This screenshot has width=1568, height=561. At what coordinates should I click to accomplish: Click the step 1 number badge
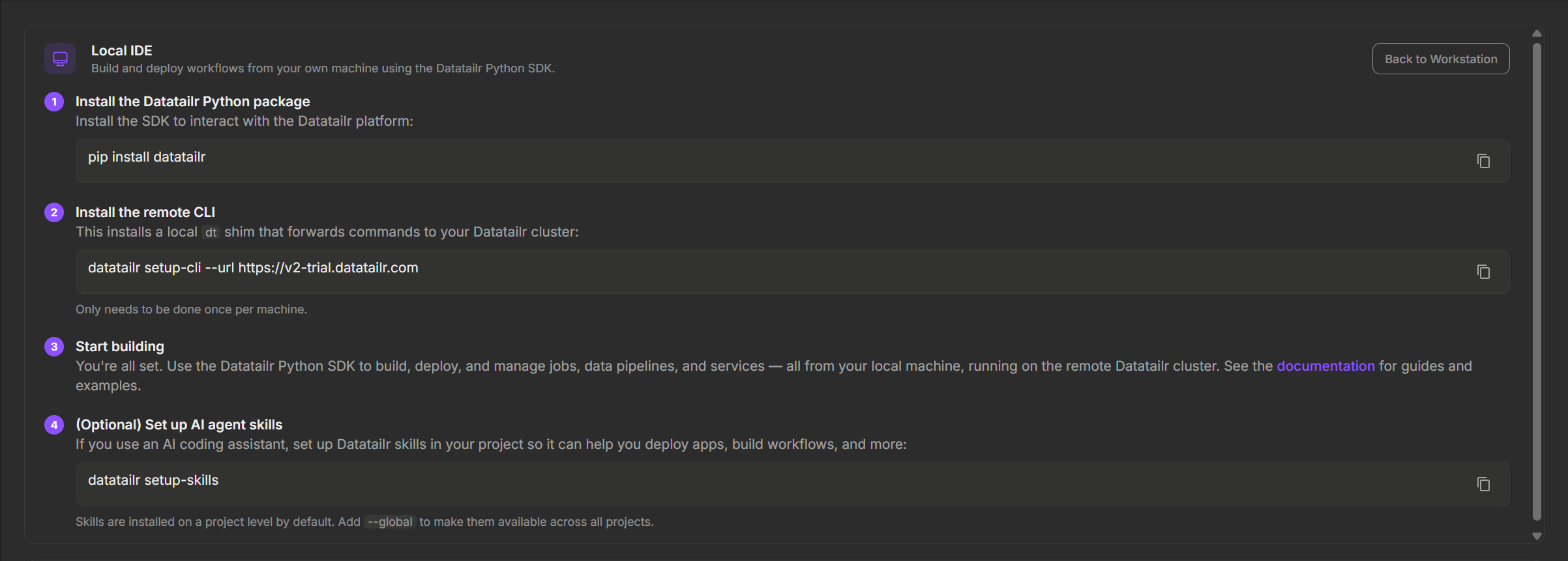[54, 102]
